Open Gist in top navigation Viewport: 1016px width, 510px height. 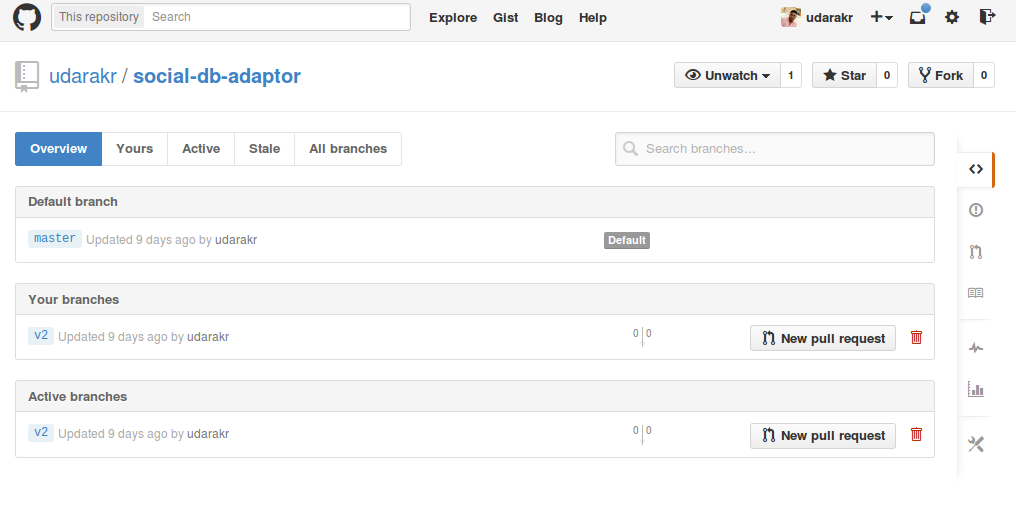(x=505, y=17)
